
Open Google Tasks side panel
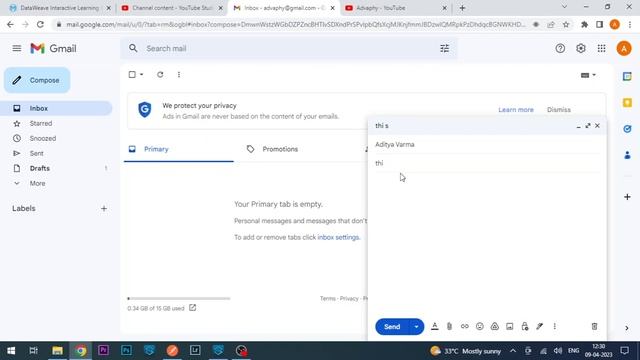627,129
